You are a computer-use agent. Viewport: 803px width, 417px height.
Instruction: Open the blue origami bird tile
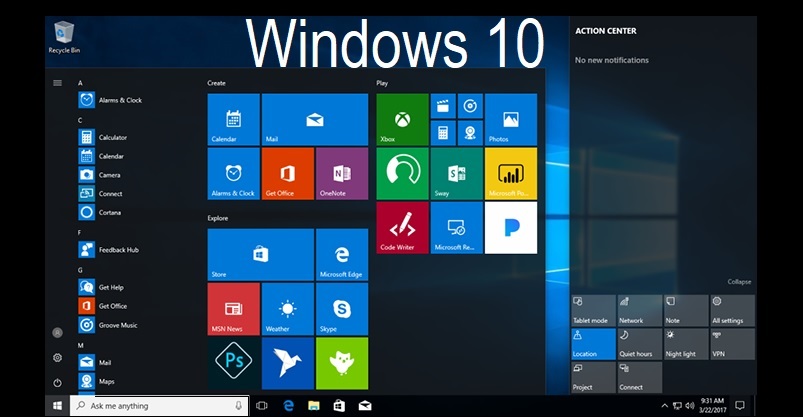point(288,363)
